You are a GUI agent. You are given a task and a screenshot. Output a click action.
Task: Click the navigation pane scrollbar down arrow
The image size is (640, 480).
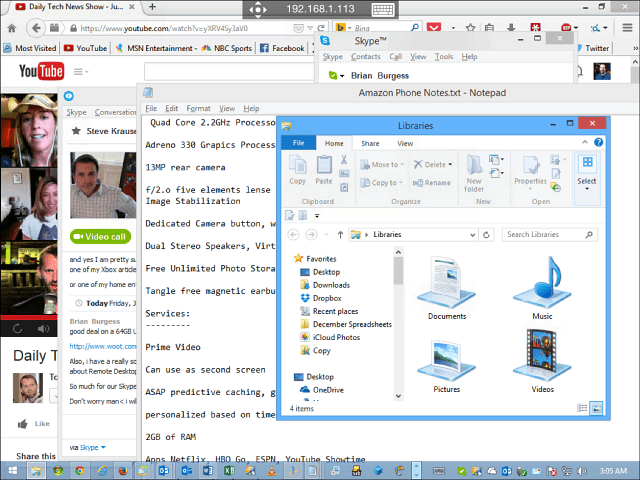[398, 396]
